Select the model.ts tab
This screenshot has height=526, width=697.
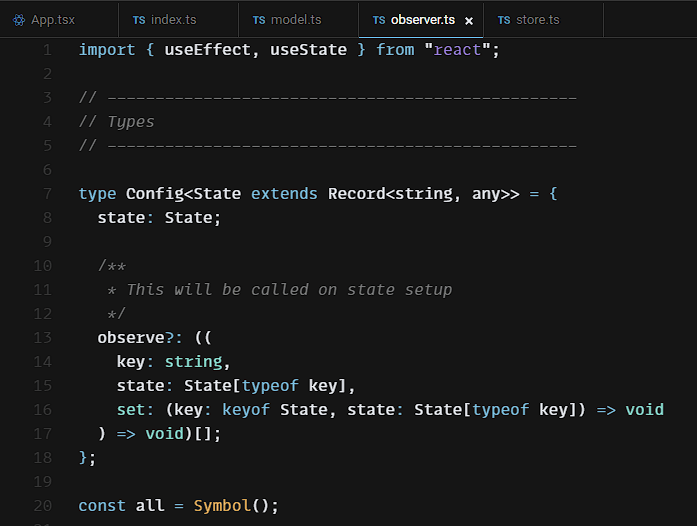[x=296, y=20]
